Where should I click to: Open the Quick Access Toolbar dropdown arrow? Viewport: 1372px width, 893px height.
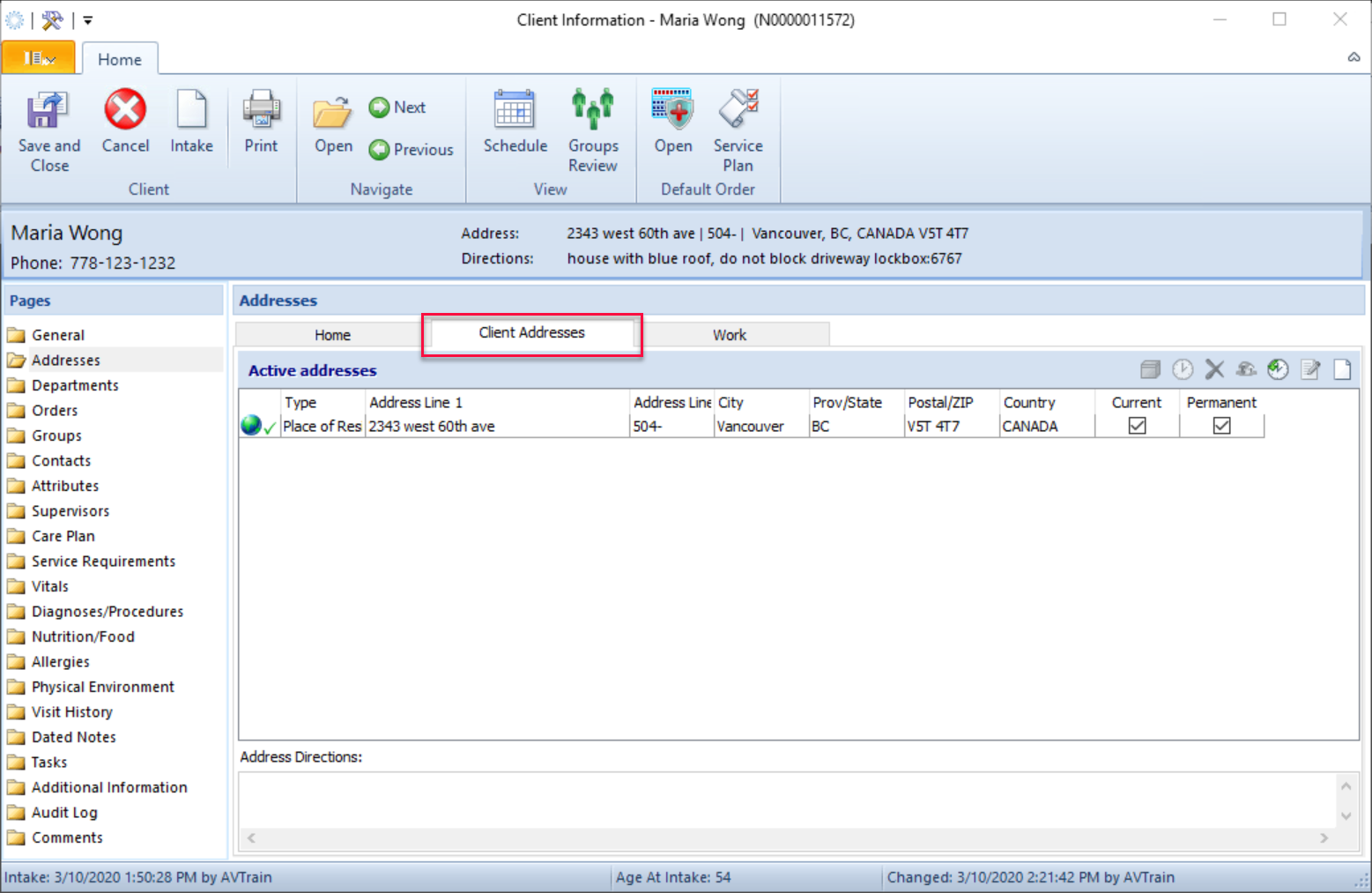pyautogui.click(x=87, y=19)
